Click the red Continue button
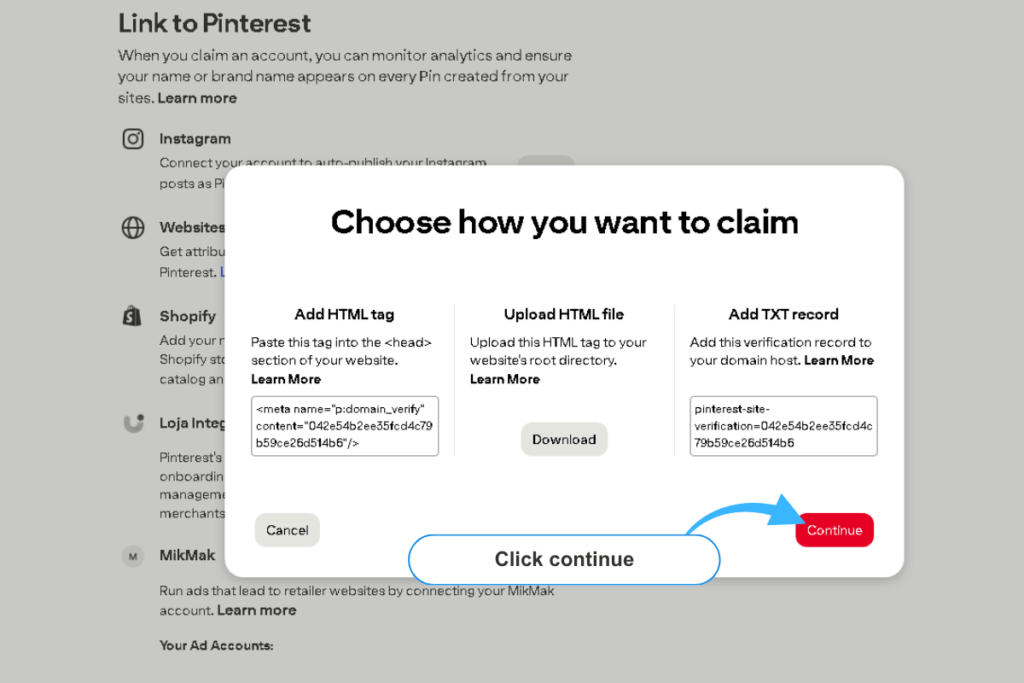Screen dimensions: 1024x683 (x=834, y=530)
